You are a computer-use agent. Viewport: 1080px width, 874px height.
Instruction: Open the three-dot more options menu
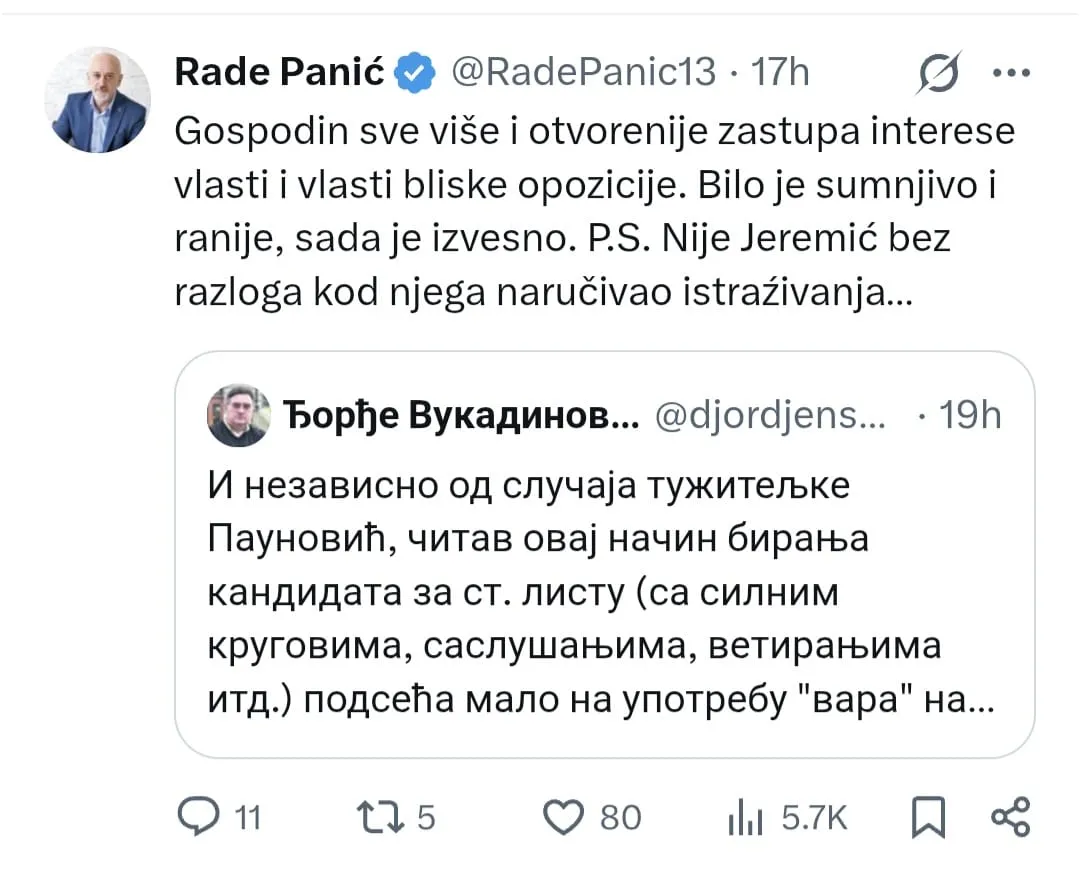[1011, 72]
